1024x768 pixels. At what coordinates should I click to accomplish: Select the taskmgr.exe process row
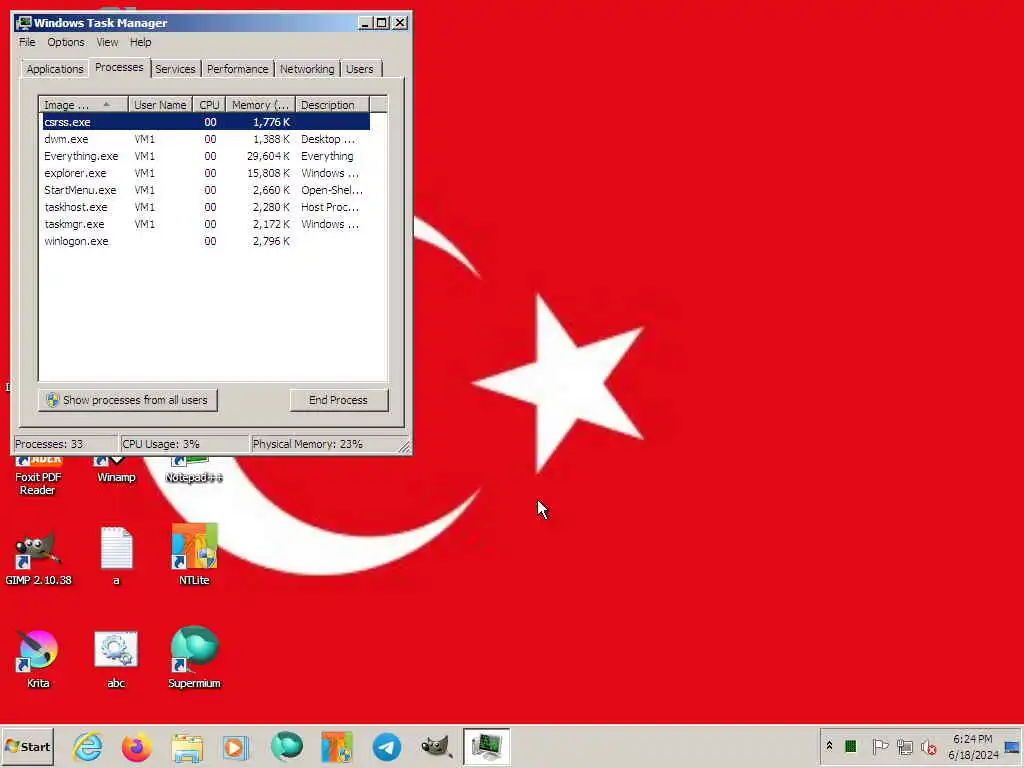click(206, 224)
